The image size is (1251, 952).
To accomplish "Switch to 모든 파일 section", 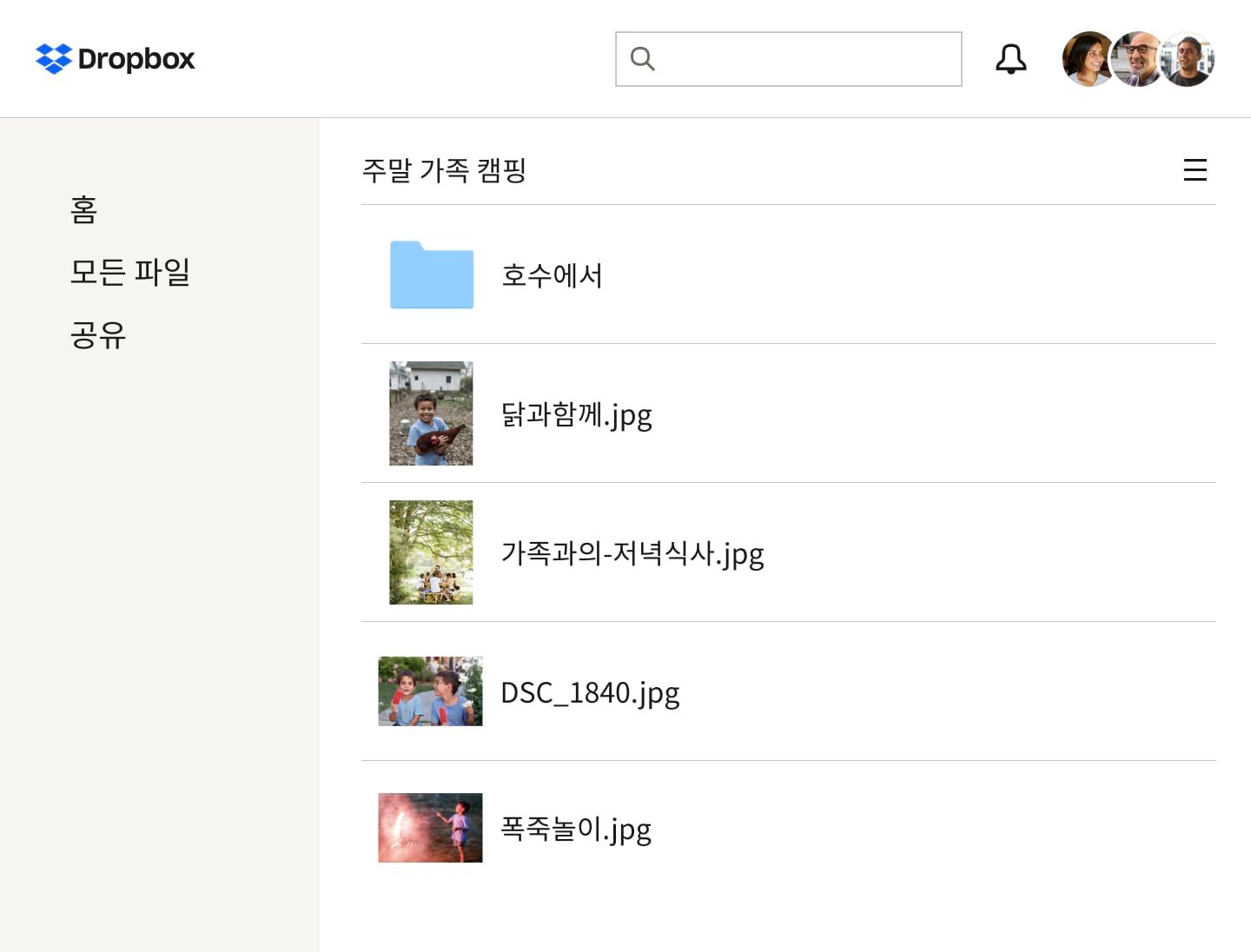I will 130,272.
